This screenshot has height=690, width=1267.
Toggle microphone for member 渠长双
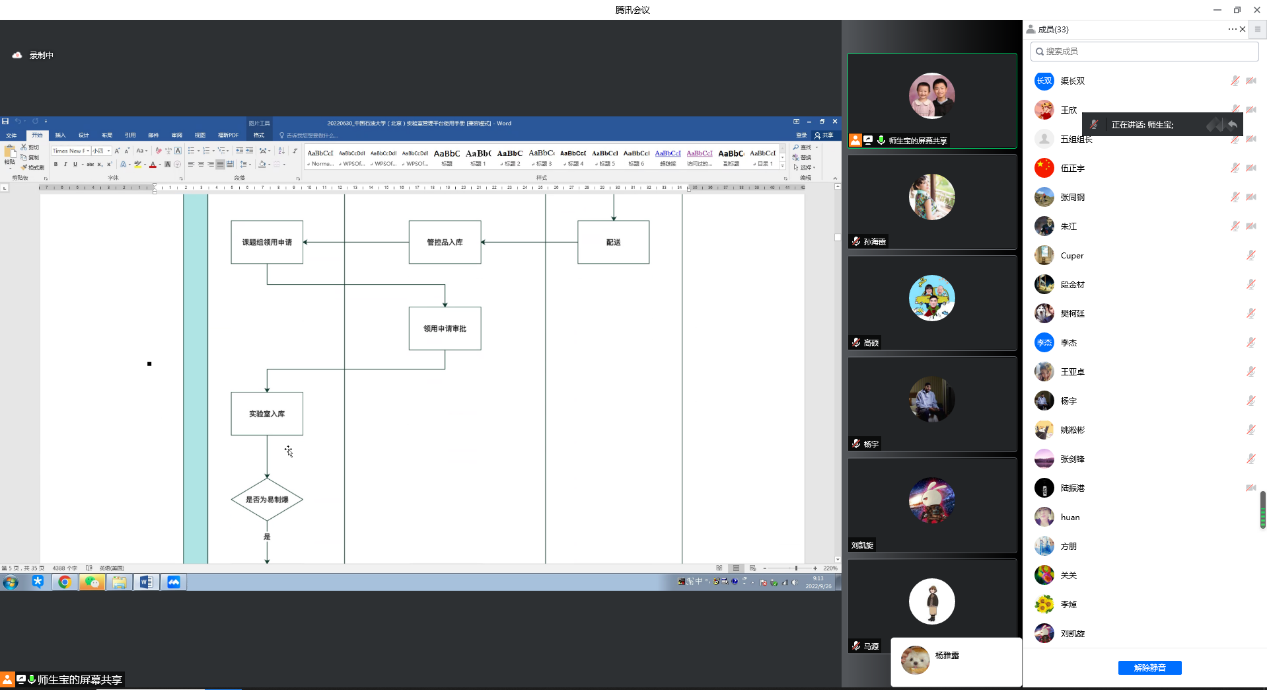1236,81
